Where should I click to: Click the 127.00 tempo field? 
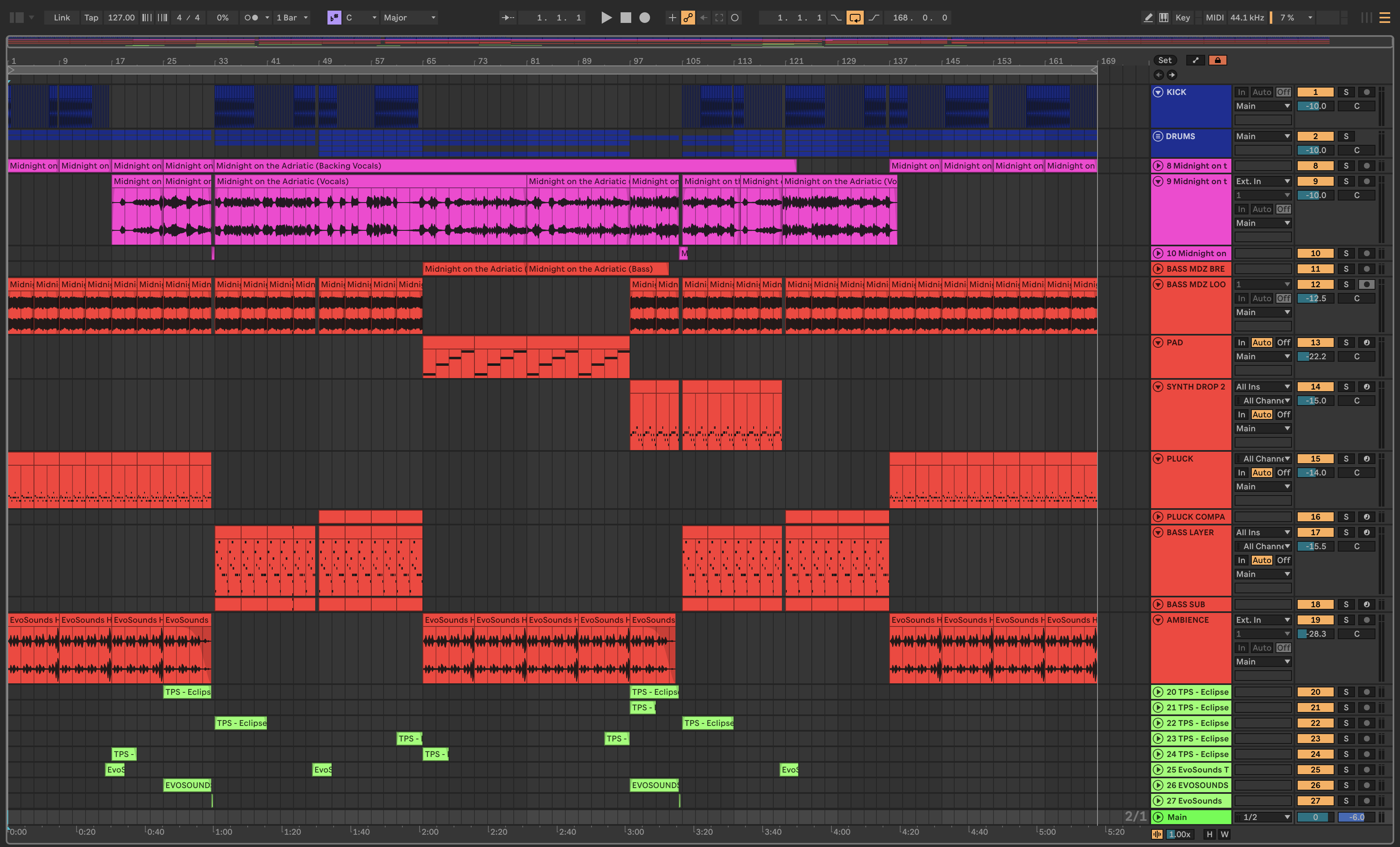pos(121,18)
